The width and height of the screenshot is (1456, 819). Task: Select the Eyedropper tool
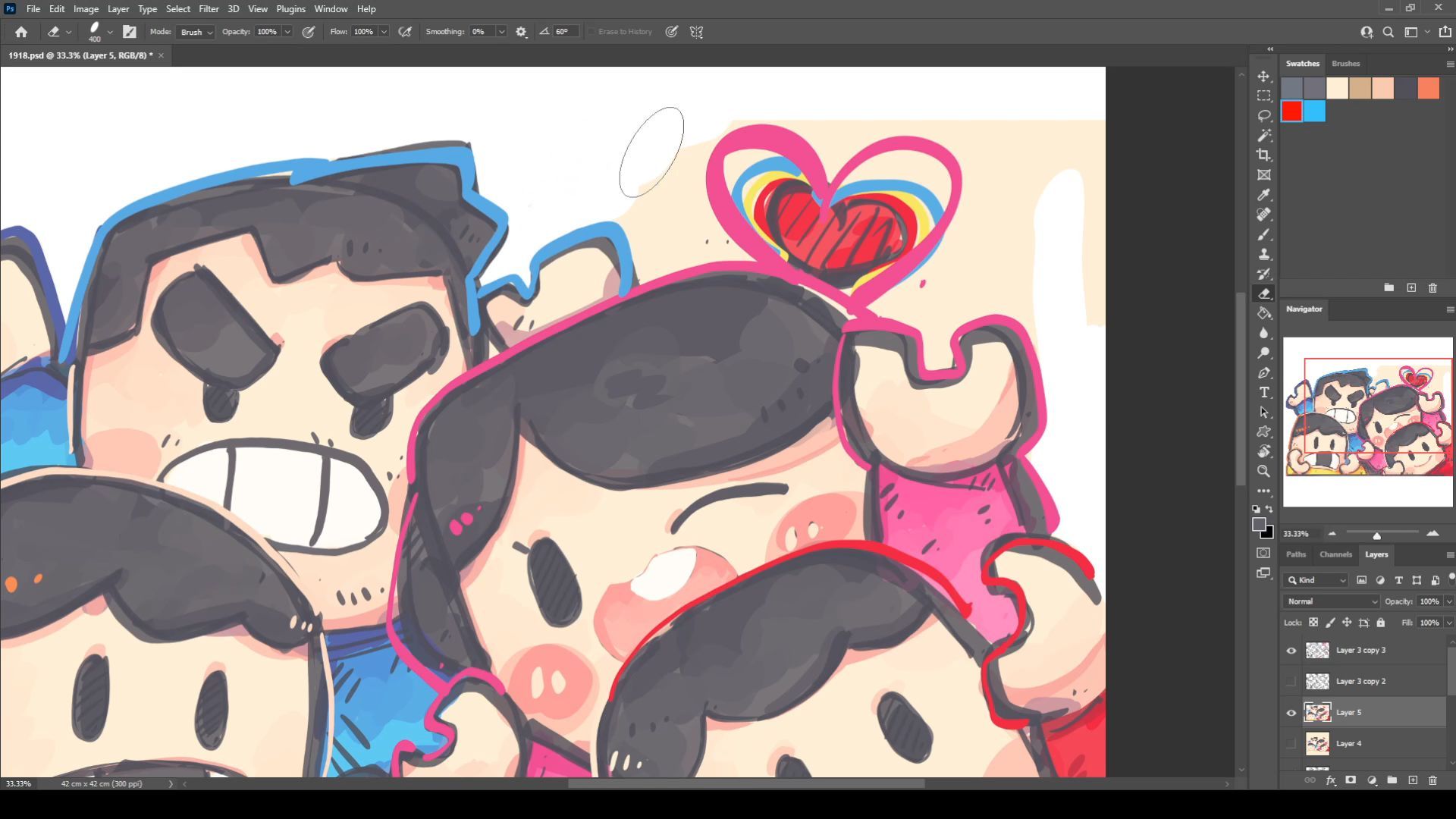coord(1264,195)
